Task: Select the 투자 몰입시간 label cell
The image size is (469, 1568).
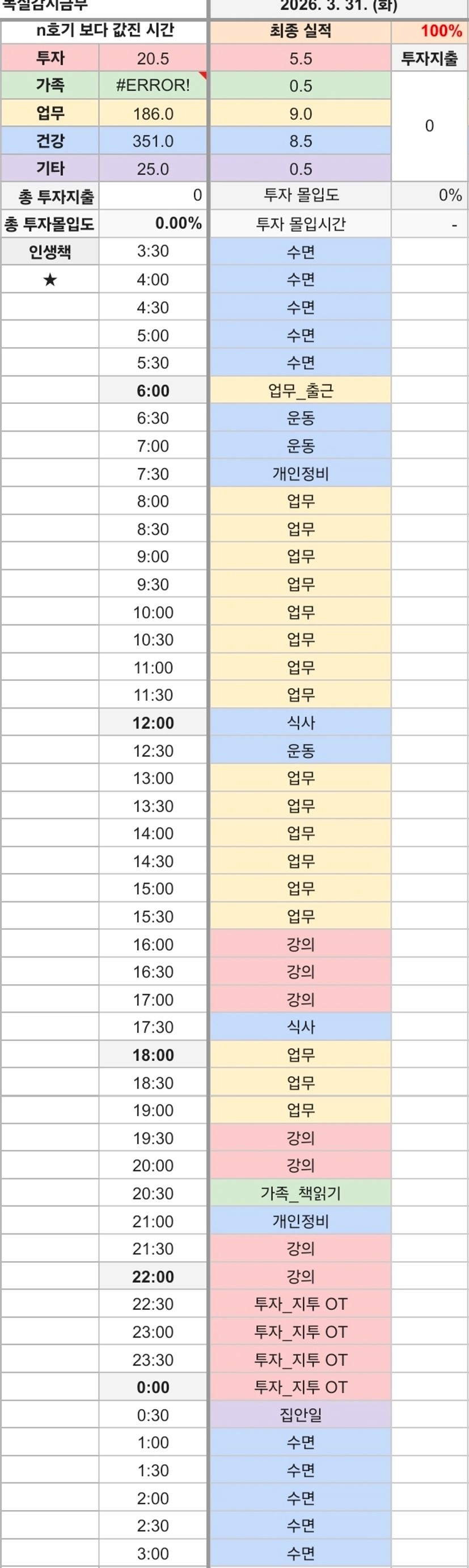Action: [x=301, y=224]
